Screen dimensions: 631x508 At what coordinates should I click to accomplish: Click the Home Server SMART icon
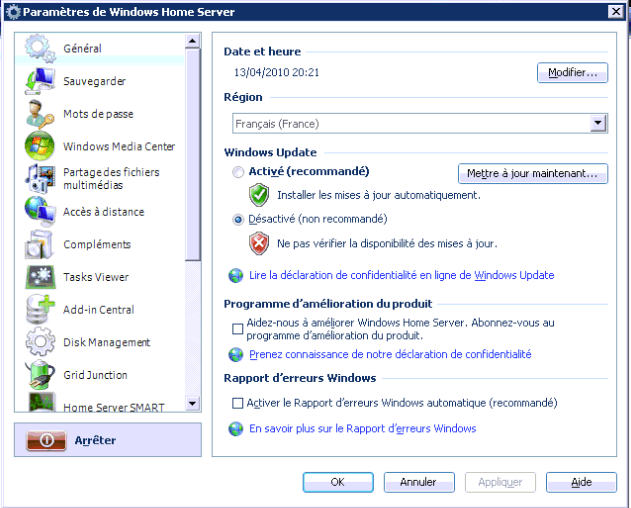coord(41,402)
